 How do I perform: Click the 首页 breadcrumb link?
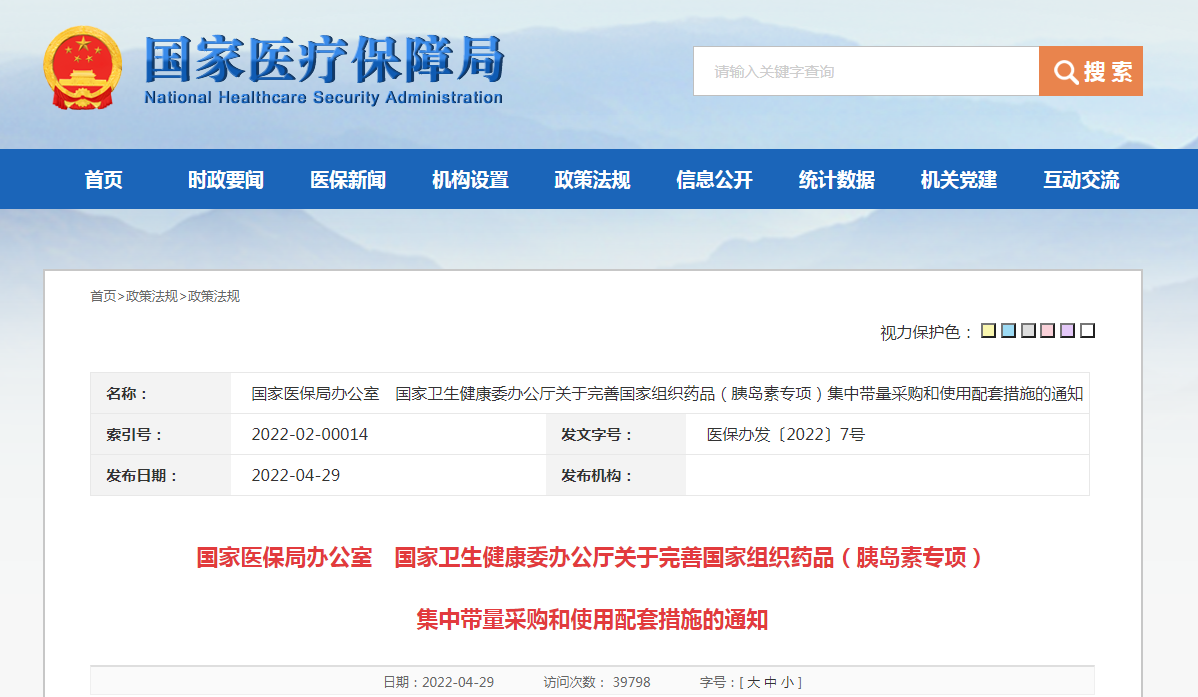(x=103, y=297)
